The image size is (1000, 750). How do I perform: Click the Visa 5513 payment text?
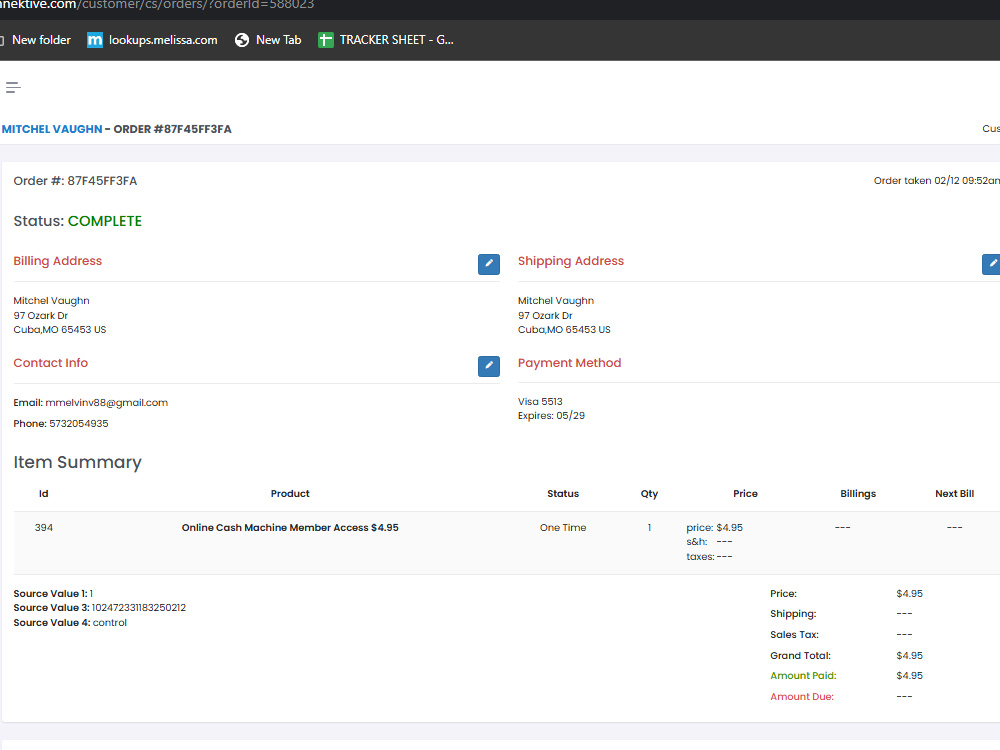tap(540, 402)
